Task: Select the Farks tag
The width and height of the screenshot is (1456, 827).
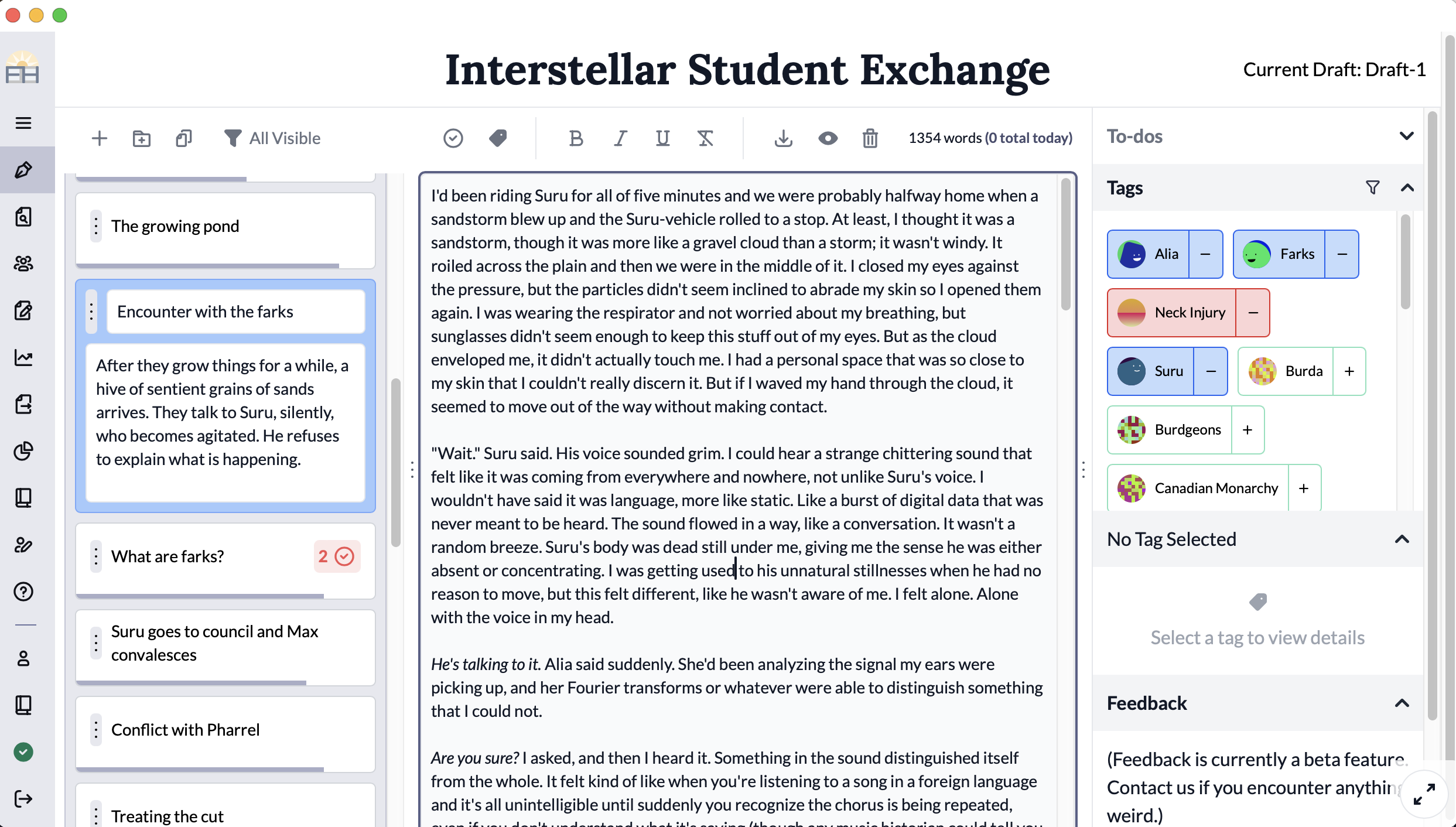Action: (1279, 254)
